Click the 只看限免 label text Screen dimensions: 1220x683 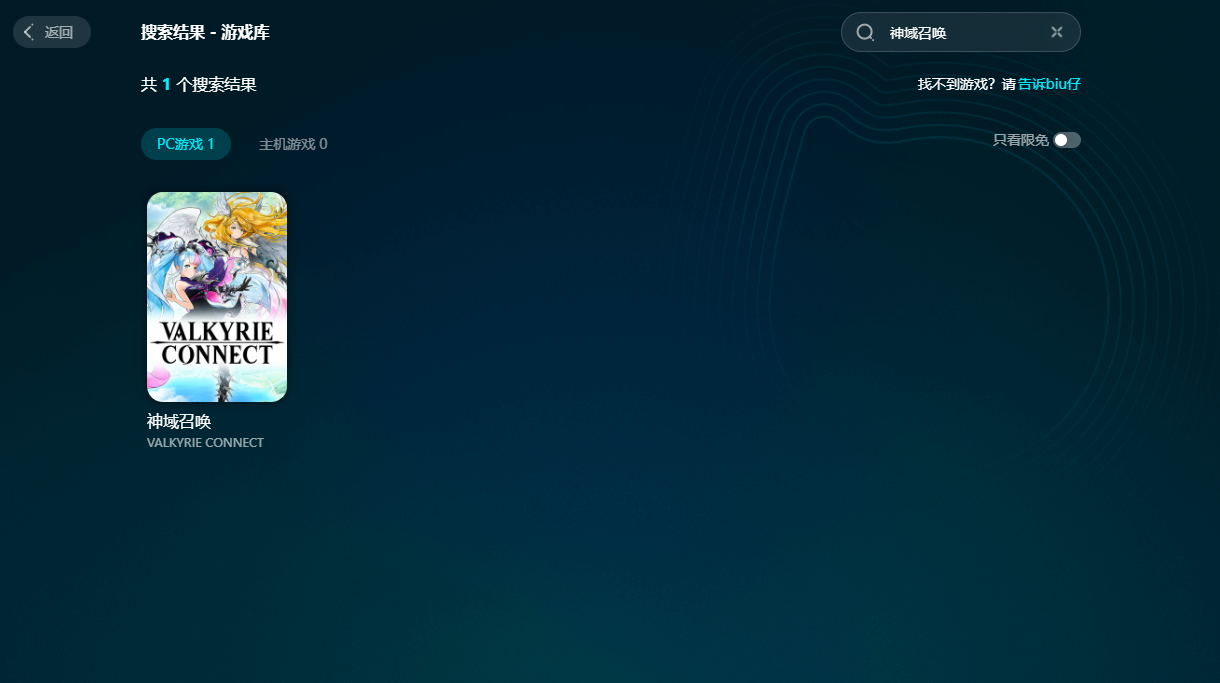point(1020,140)
